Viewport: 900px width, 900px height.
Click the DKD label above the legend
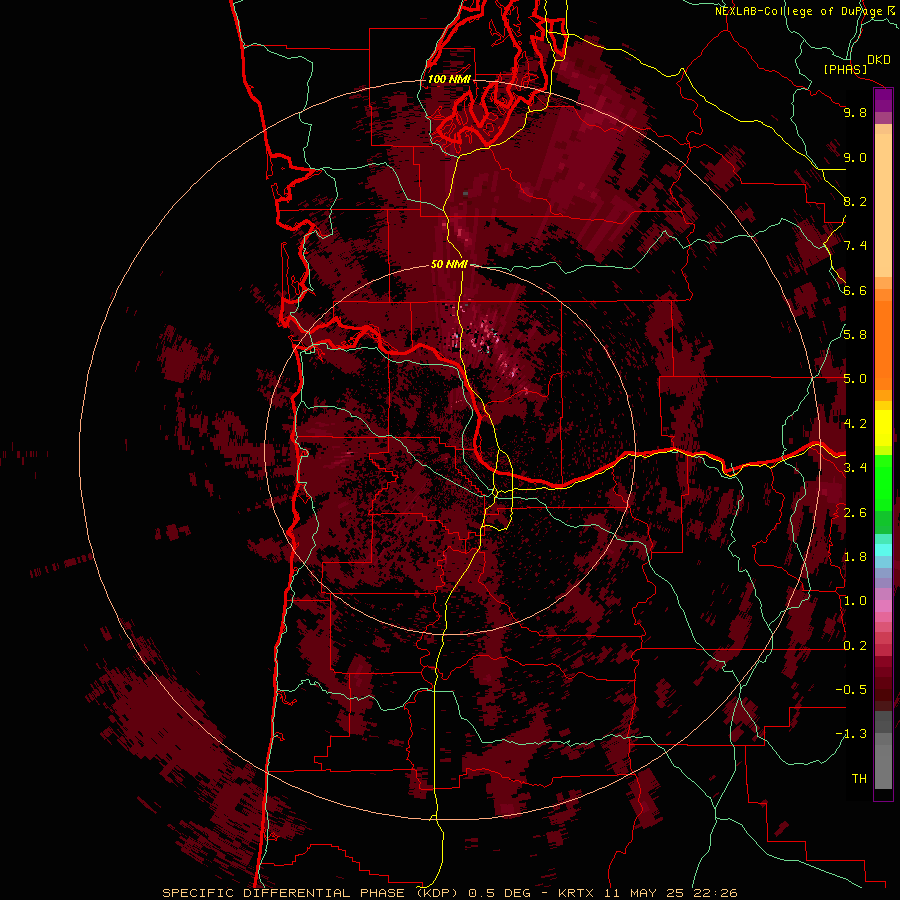click(879, 60)
